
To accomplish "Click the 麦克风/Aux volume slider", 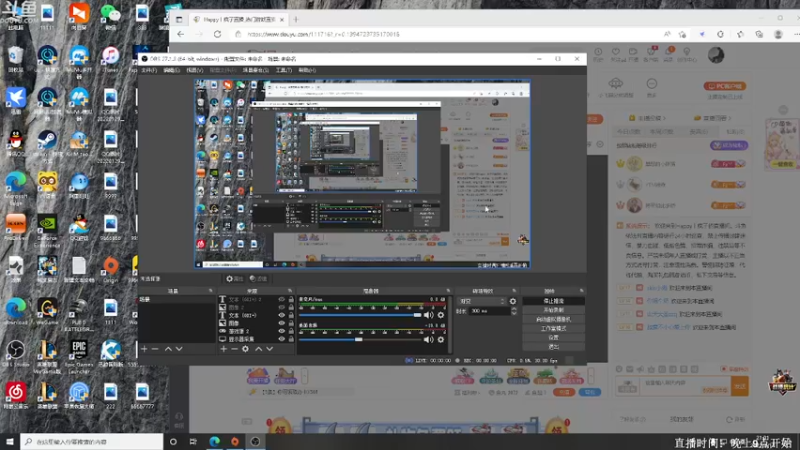I will pos(360,315).
